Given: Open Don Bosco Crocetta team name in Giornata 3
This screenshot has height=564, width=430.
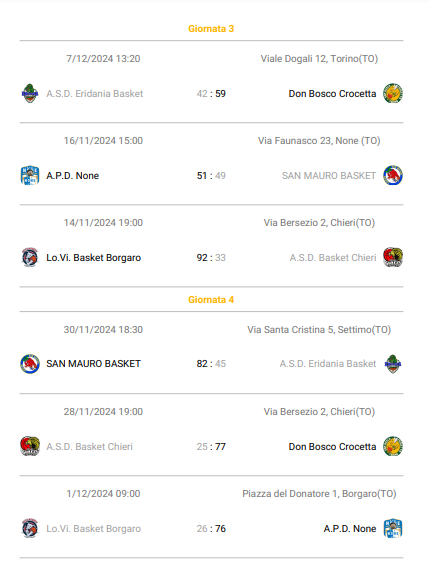Looking at the screenshot, I should tap(332, 94).
